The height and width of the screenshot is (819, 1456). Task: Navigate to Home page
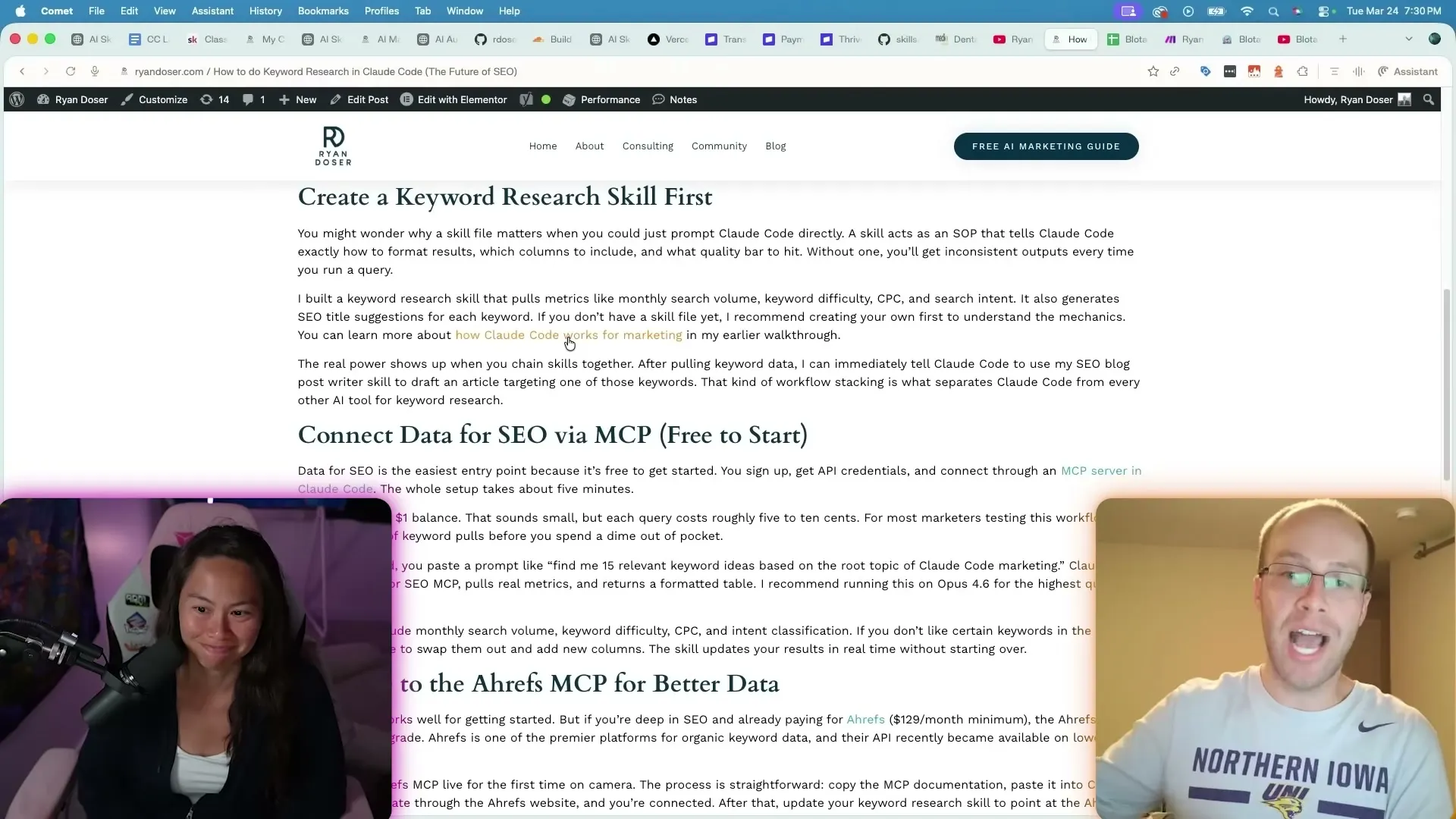tap(543, 146)
